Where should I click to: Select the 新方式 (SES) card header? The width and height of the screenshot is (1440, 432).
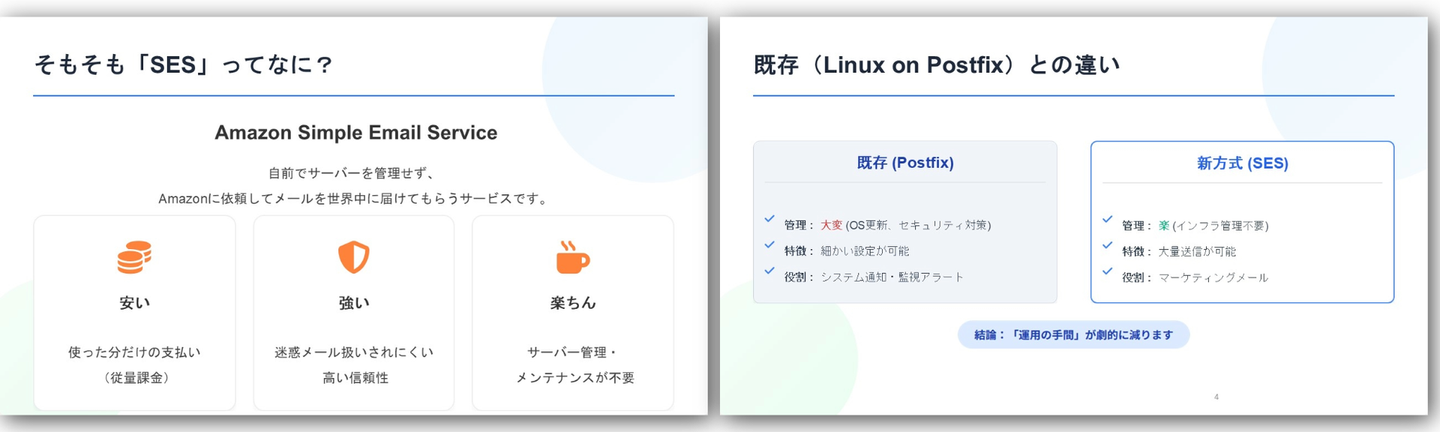1242,163
